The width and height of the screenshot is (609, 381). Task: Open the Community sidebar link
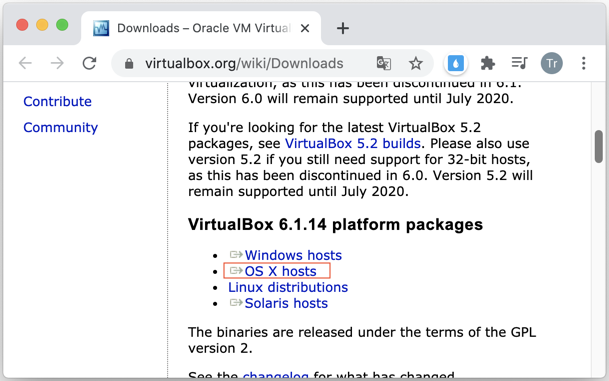(61, 127)
